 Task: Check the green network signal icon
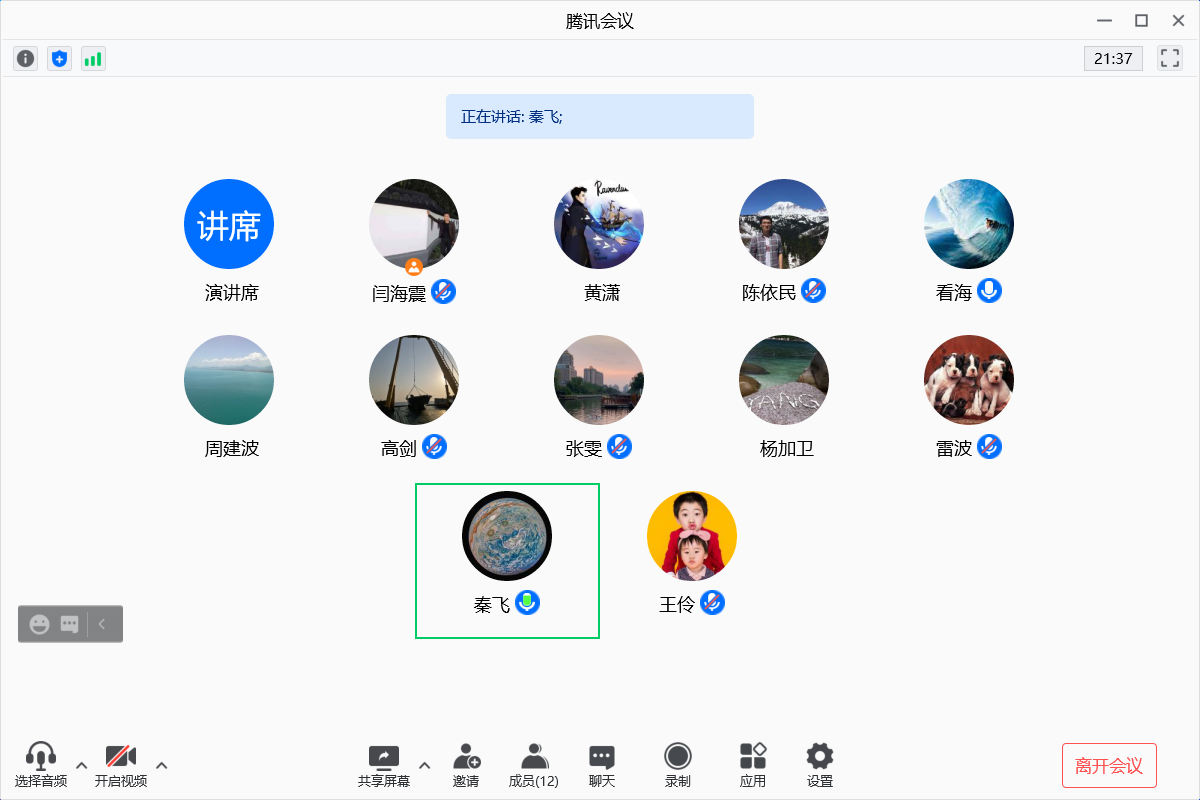coord(93,59)
